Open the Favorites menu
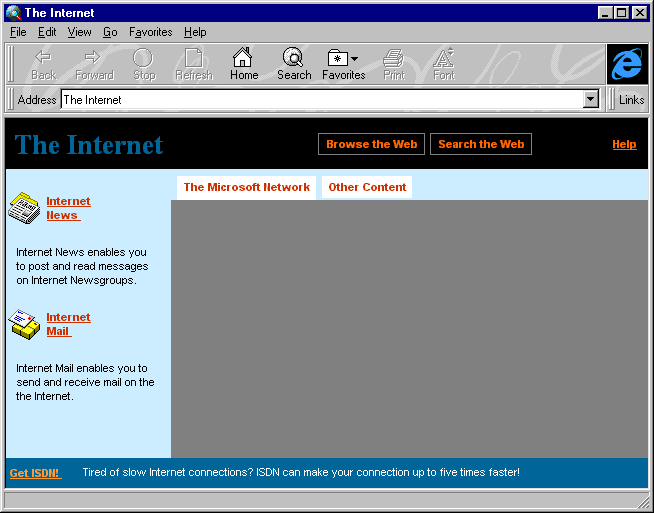This screenshot has width=654, height=513. [151, 32]
